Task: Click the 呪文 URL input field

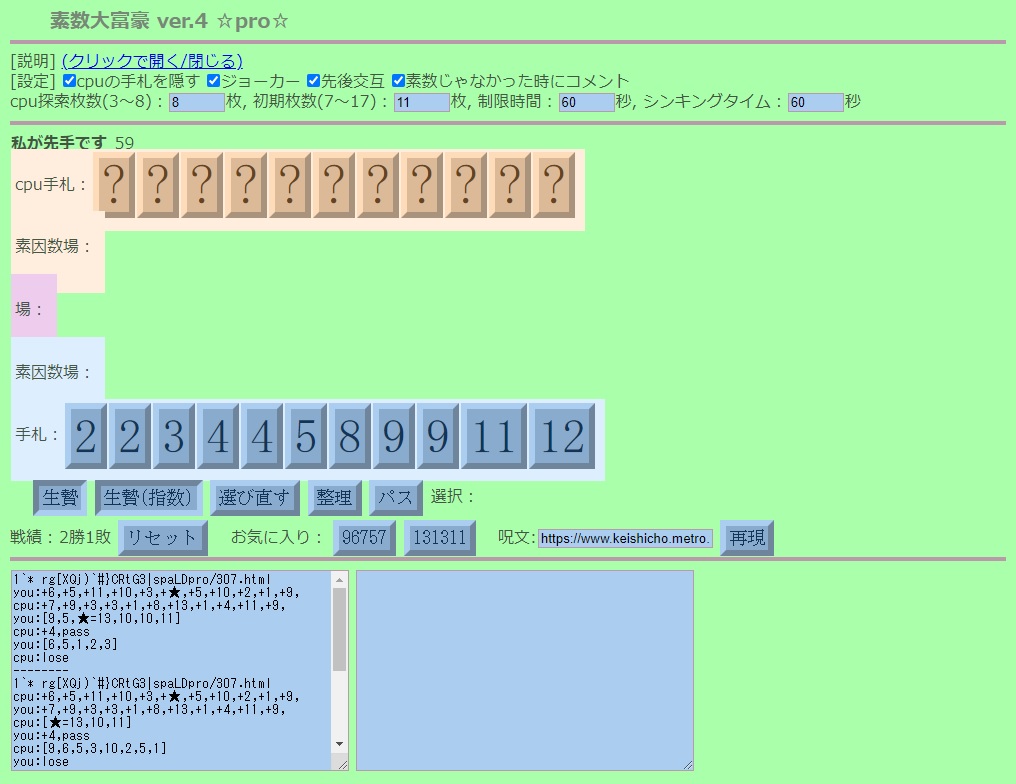Action: [625, 538]
